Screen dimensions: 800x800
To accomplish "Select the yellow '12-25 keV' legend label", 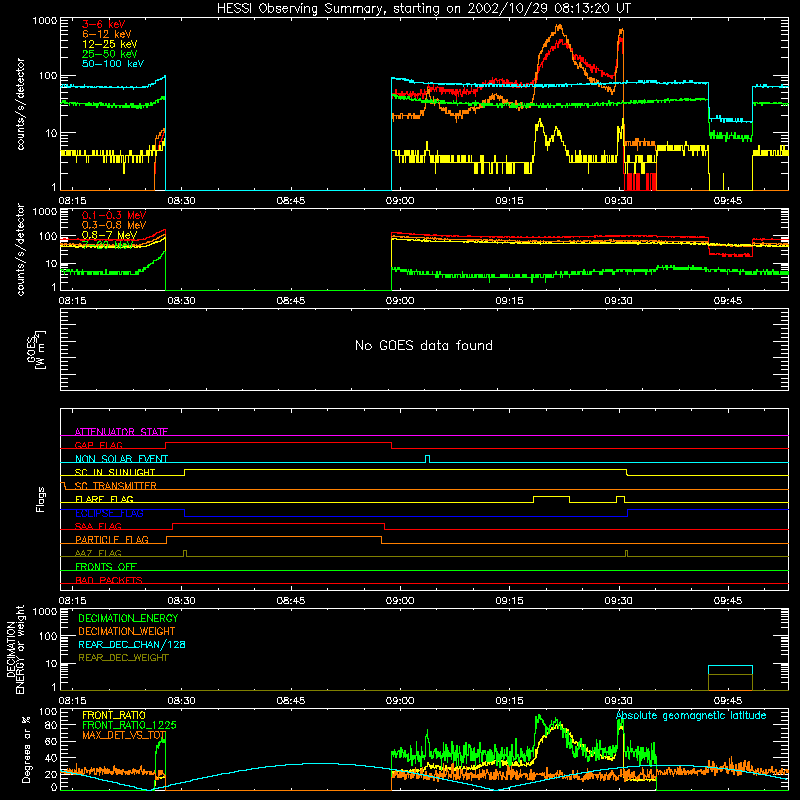I will [110, 44].
